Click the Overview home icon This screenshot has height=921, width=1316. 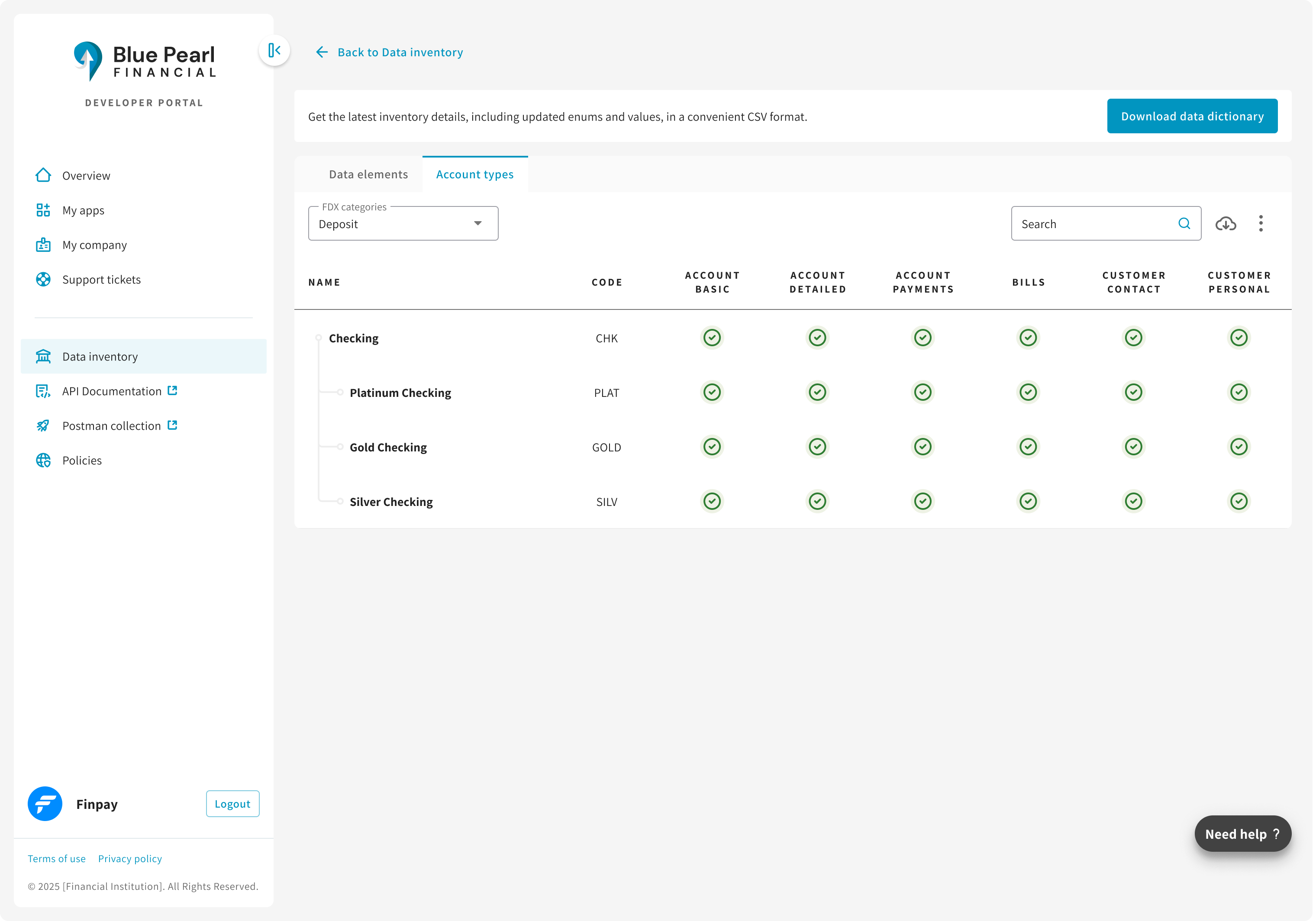click(43, 175)
